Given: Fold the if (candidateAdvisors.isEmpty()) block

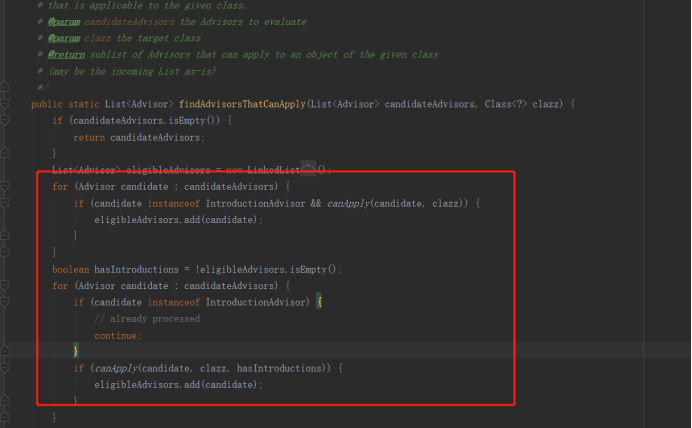Looking at the screenshot, I should coord(4,120).
